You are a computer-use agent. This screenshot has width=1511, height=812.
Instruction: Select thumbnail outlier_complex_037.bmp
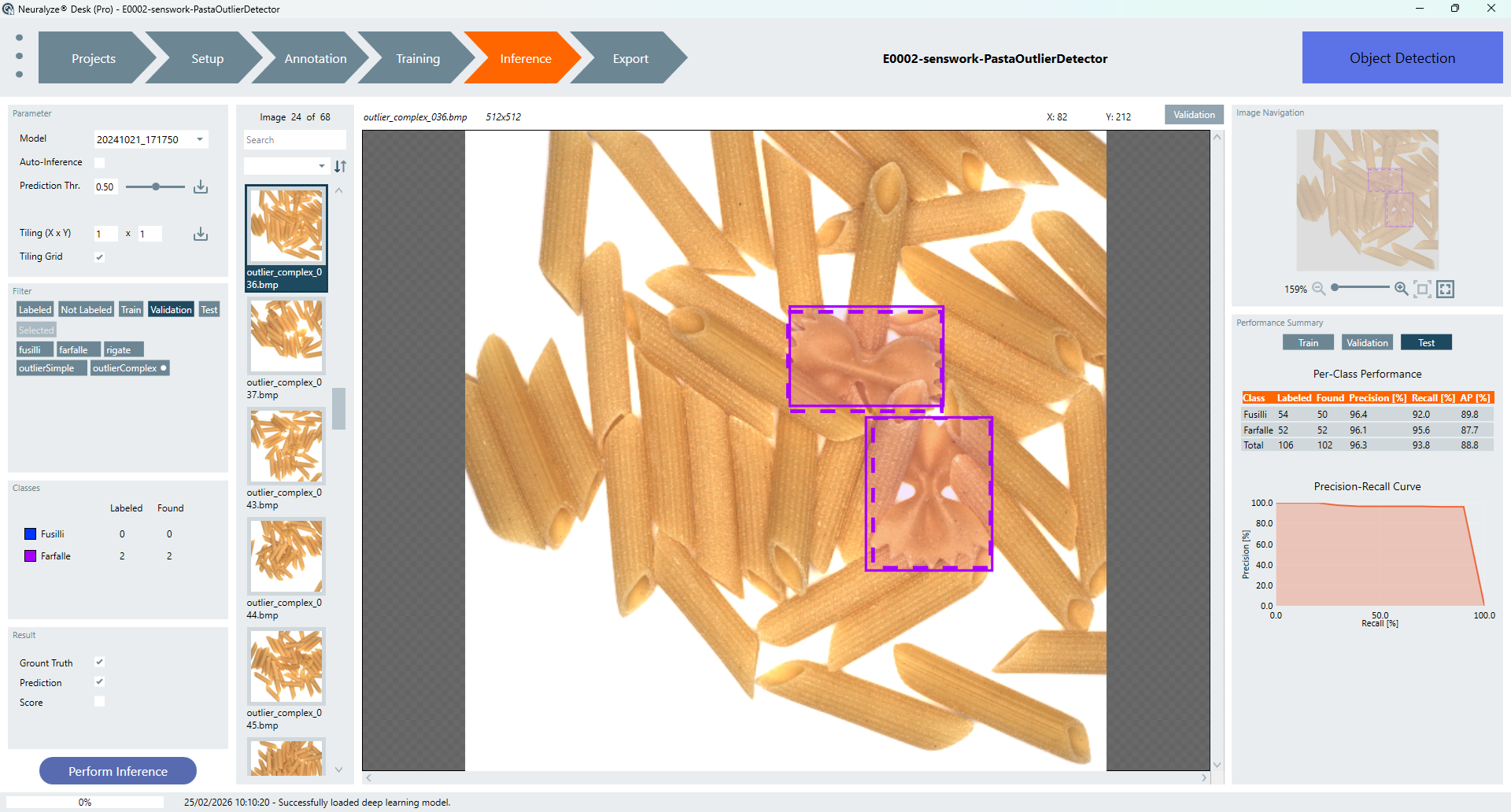(286, 336)
